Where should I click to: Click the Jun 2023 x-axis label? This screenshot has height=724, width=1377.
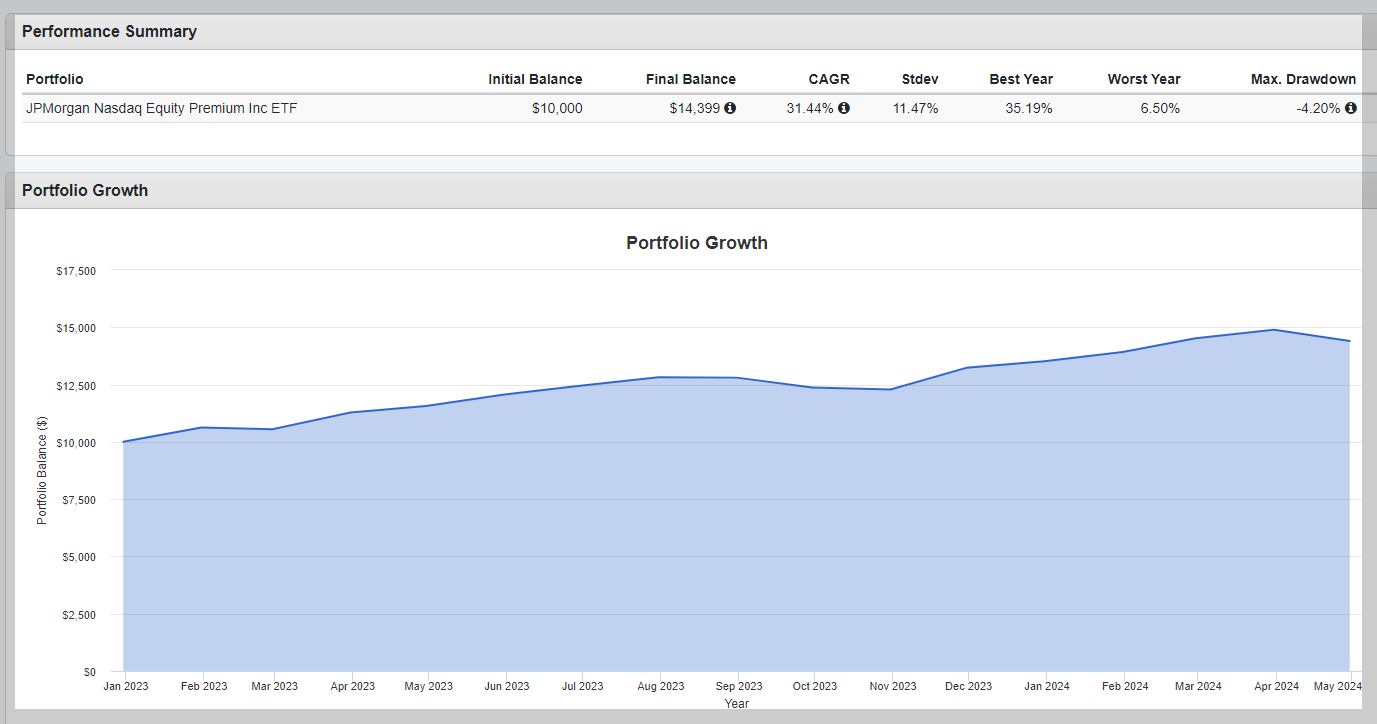coord(506,686)
